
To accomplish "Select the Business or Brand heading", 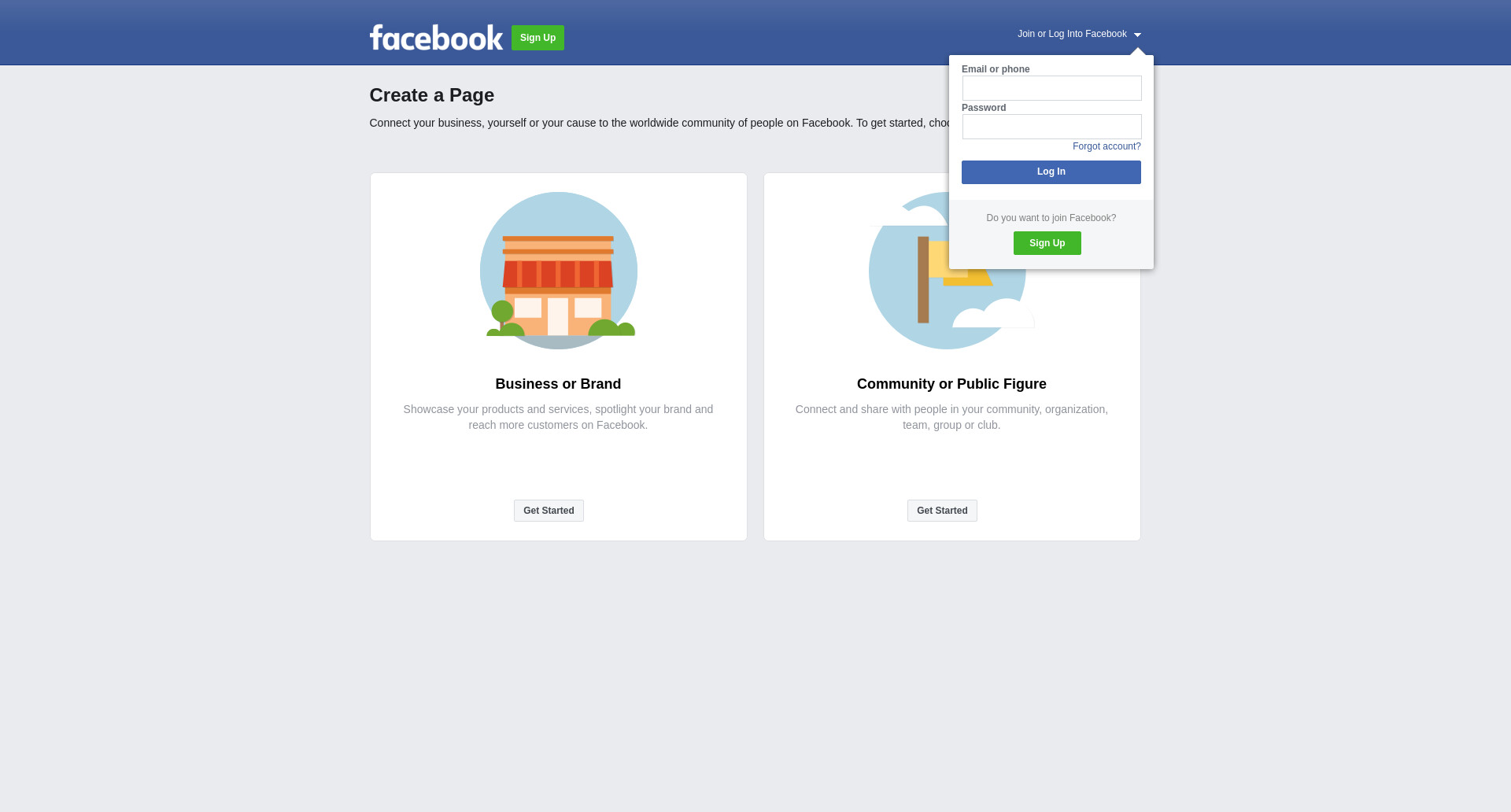I will [558, 384].
